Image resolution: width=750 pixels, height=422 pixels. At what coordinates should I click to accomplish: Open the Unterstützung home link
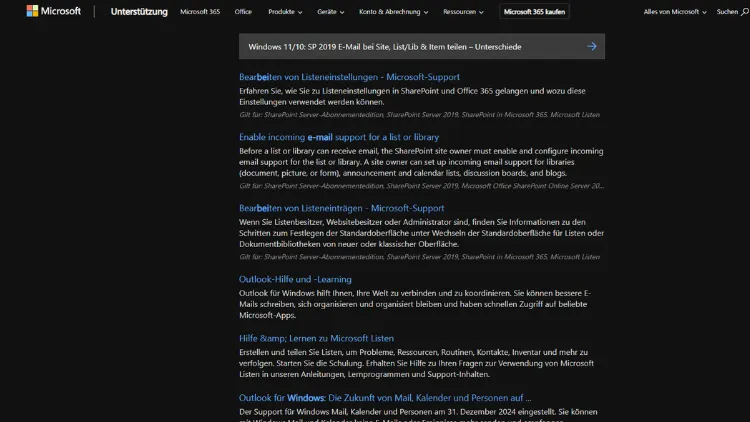(x=139, y=11)
